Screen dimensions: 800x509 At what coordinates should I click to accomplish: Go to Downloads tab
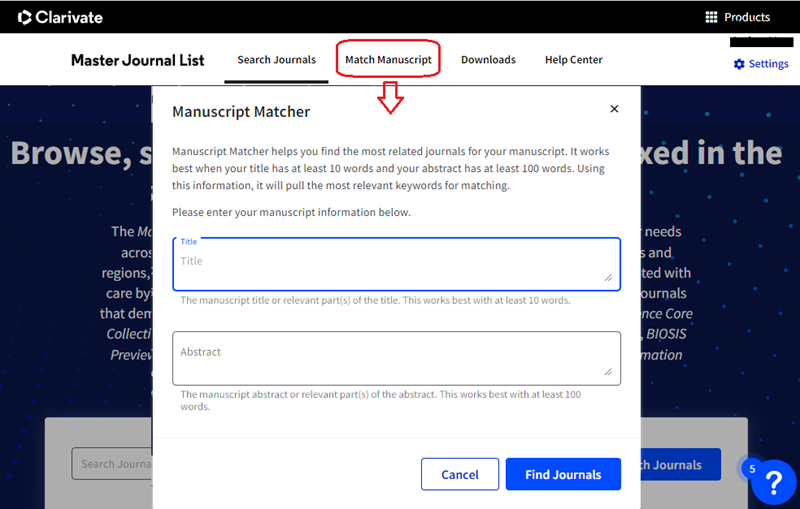(488, 60)
